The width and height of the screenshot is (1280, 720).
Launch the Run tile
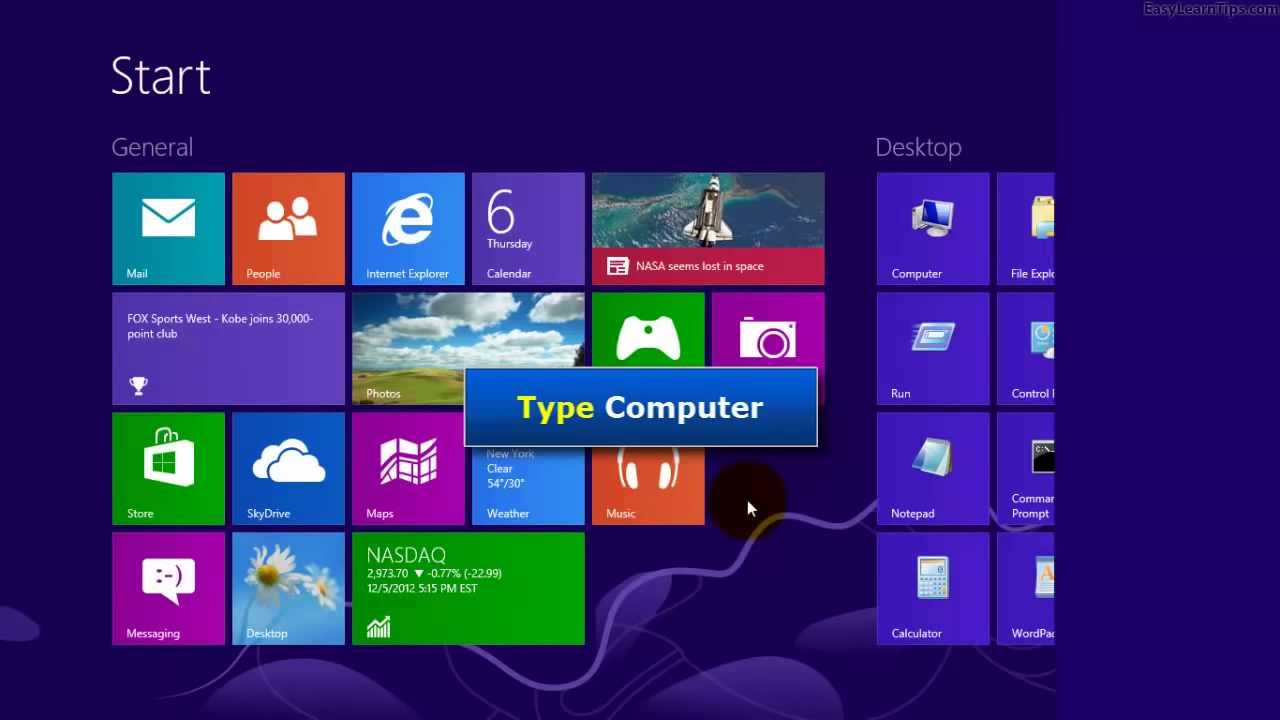point(932,348)
